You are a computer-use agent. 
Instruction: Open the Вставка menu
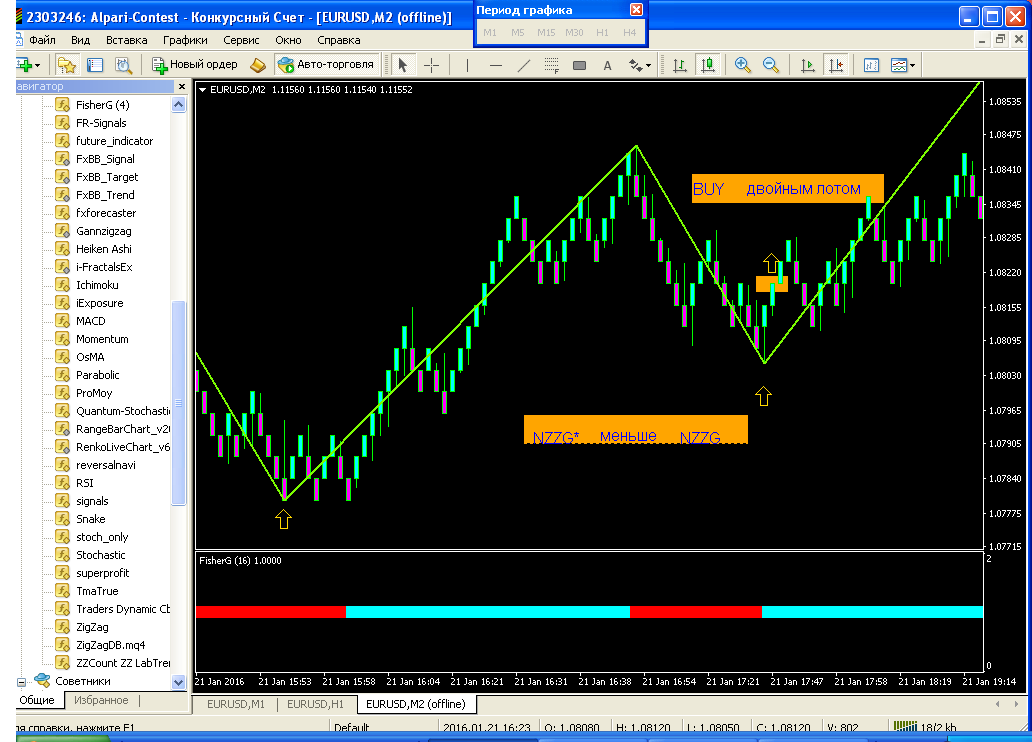tap(126, 40)
